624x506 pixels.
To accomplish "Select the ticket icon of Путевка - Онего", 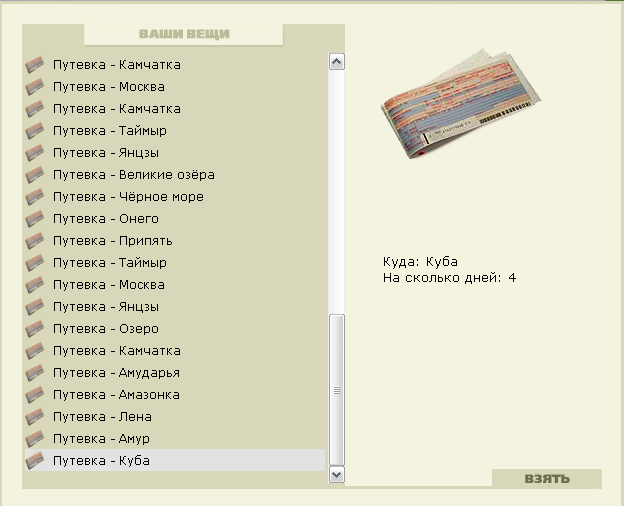I will (x=35, y=219).
